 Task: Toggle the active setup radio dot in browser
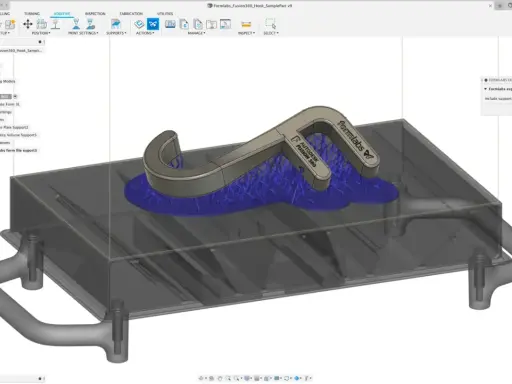[x=15, y=96]
